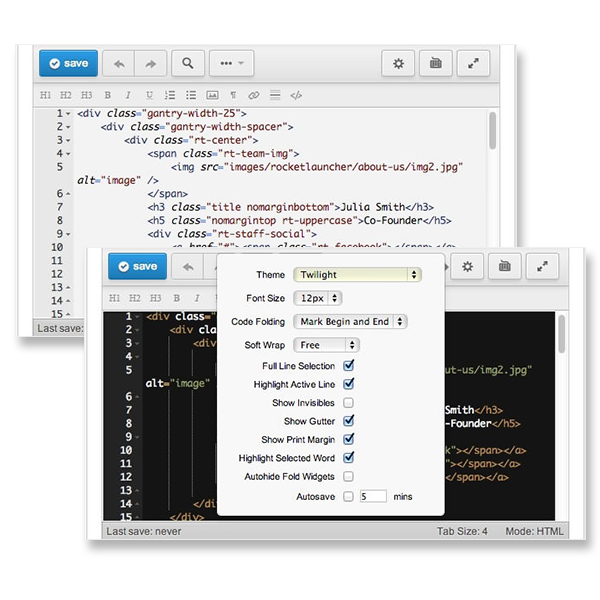Collapse fold arrow on line 4 of the back editor

tap(68, 154)
